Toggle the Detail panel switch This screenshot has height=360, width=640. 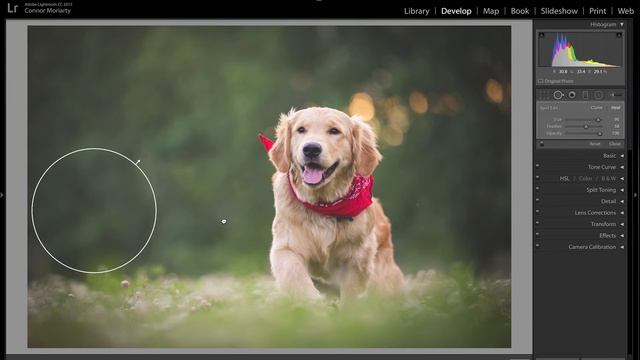point(538,200)
